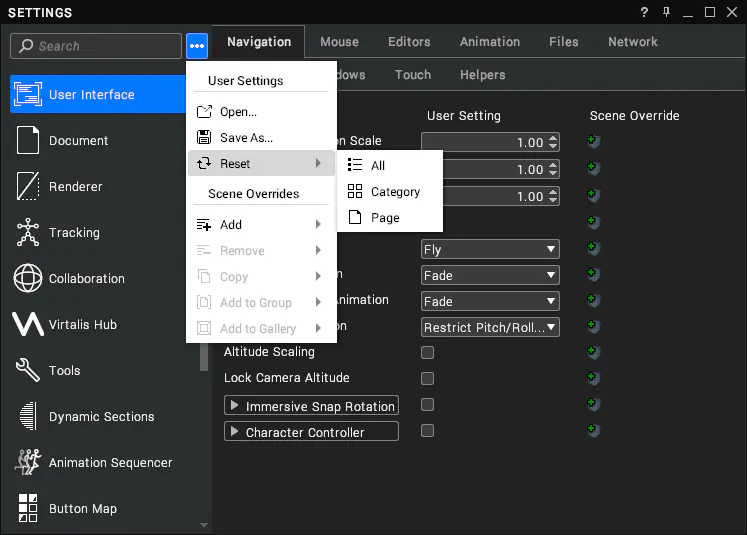Select the Tracking category icon
Viewport: 747px width, 535px height.
tap(28, 232)
